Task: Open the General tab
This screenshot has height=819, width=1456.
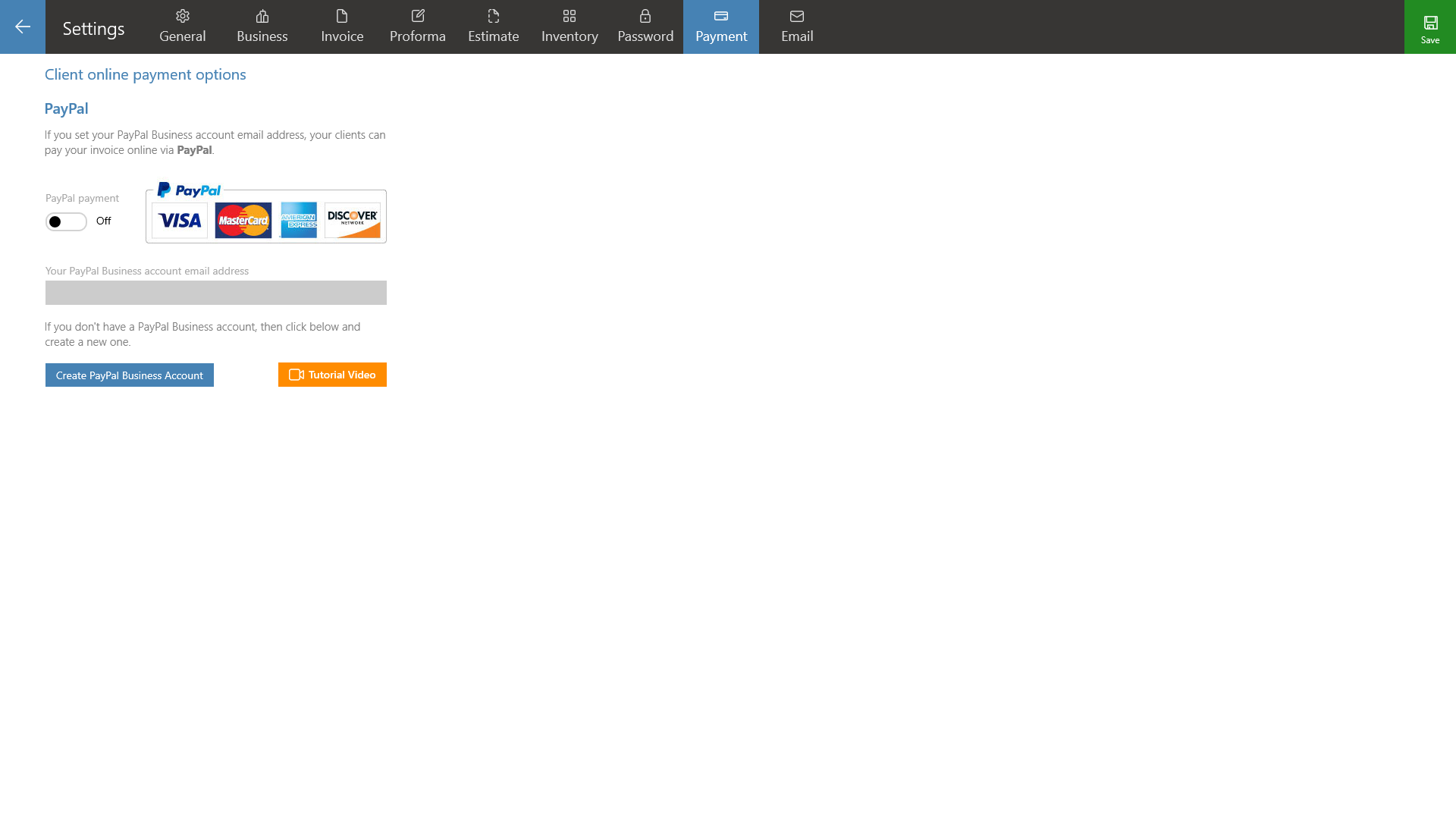Action: (x=182, y=27)
